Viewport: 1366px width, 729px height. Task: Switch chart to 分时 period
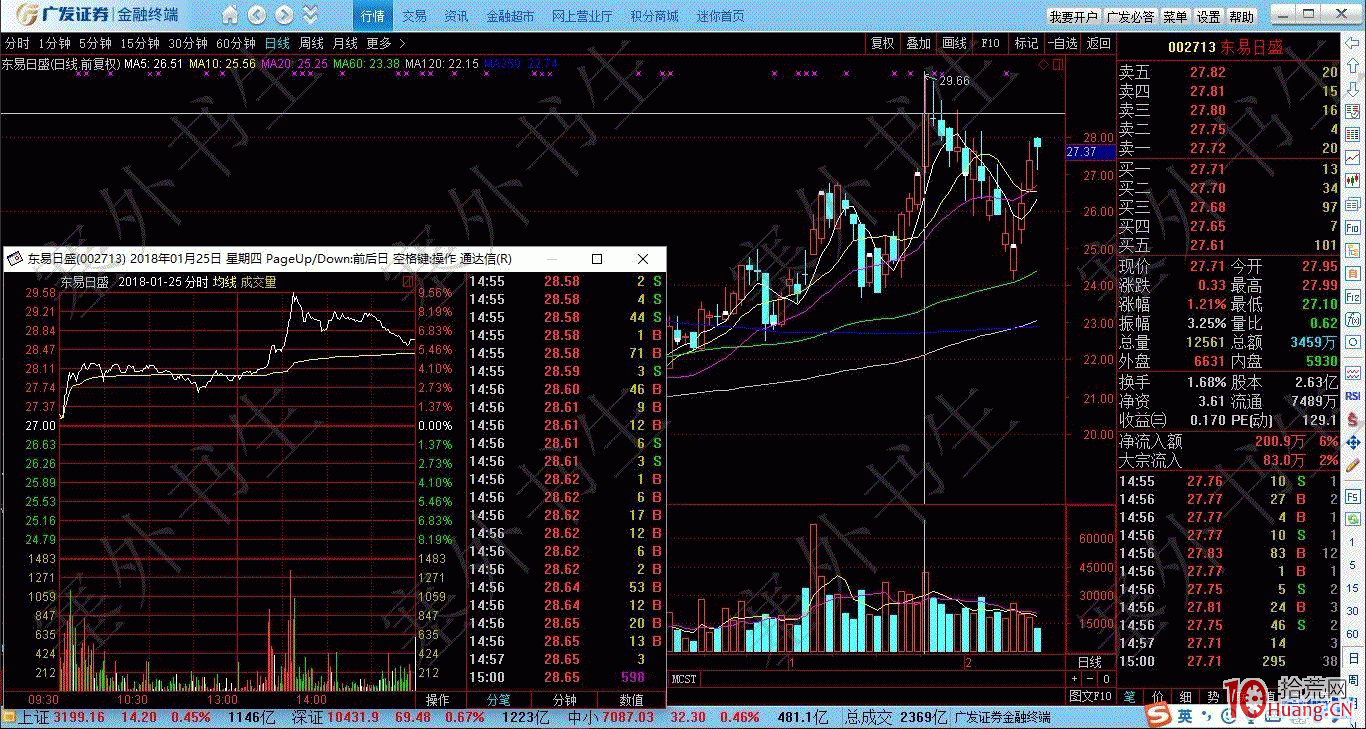(x=16, y=43)
